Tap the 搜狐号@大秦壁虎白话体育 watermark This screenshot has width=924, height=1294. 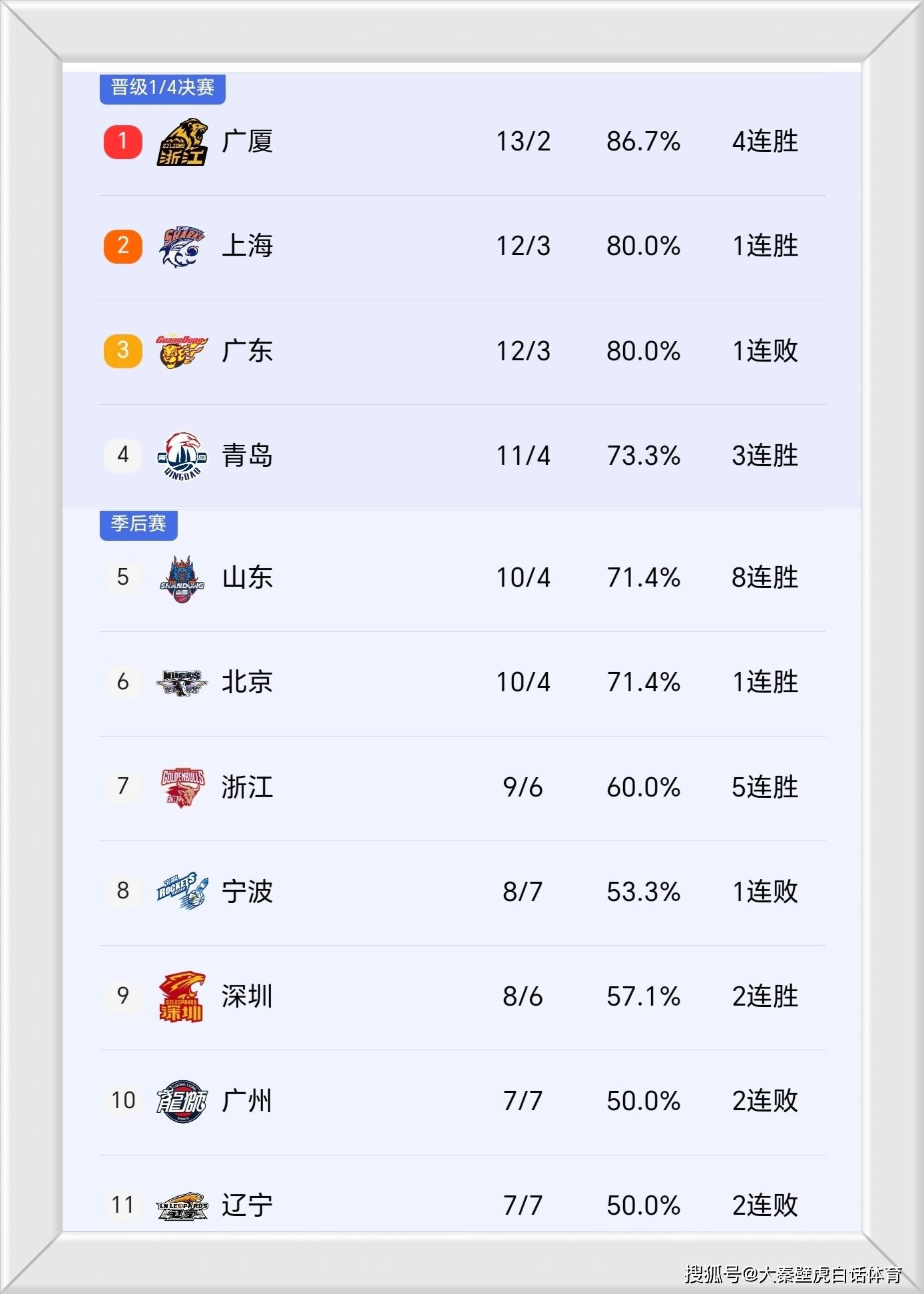[793, 1275]
